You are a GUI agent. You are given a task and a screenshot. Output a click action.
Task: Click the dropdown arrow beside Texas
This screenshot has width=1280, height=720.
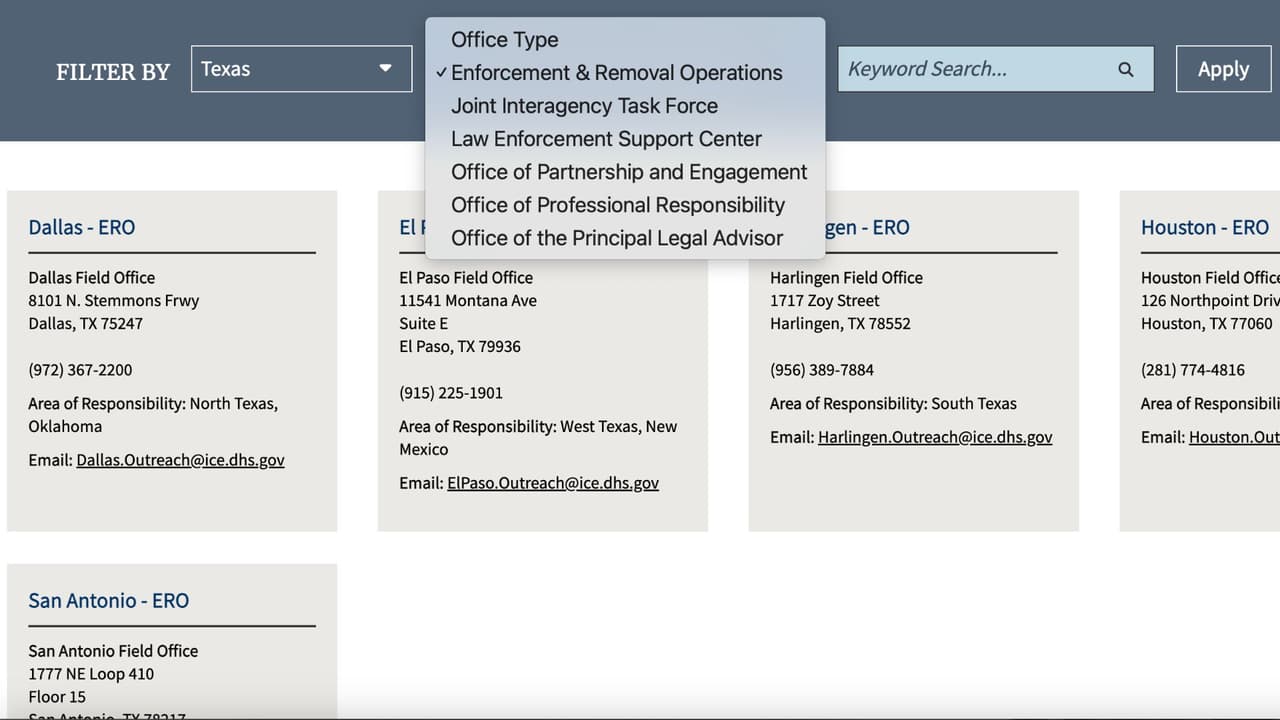point(385,69)
